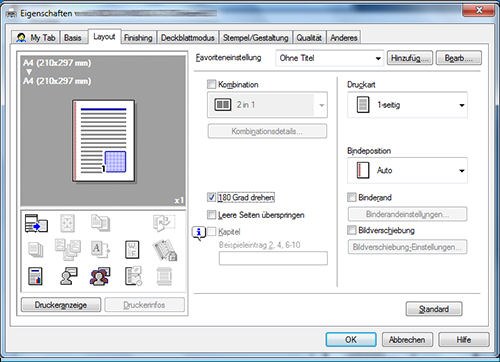Switch to the Basis tab
The height and width of the screenshot is (362, 500).
tap(73, 38)
